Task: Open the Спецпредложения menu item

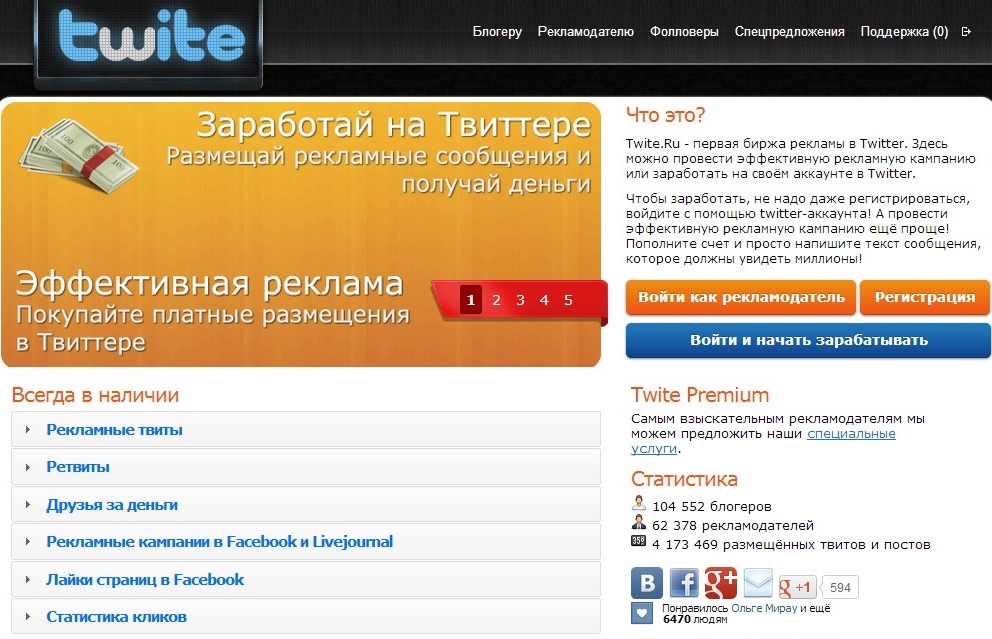Action: click(x=790, y=32)
